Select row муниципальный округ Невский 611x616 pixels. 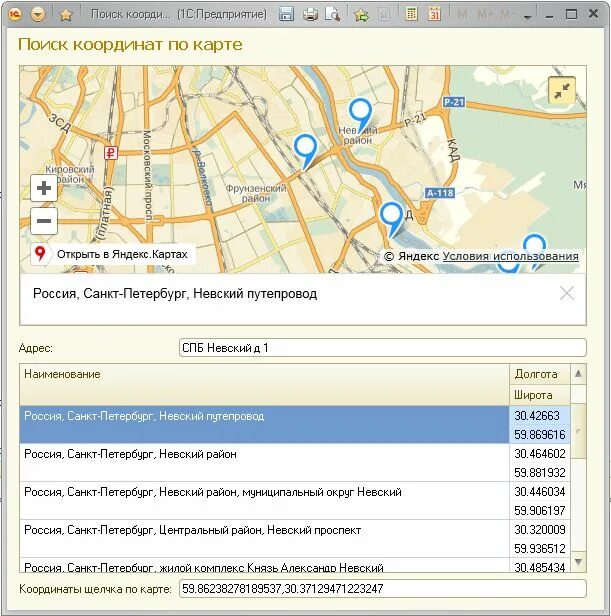(x=264, y=501)
